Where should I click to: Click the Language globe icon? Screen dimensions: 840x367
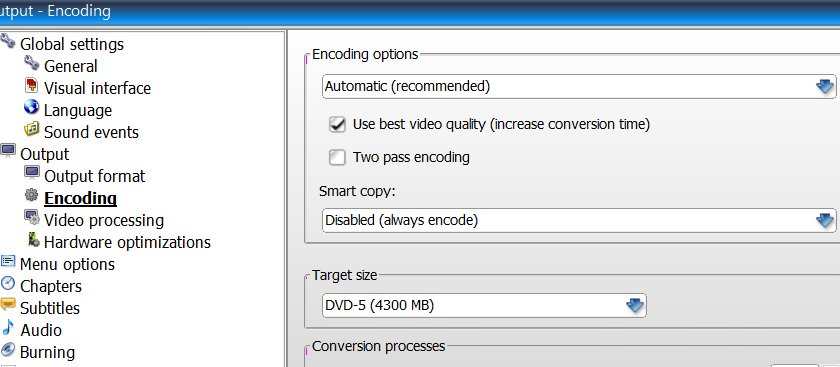click(32, 108)
